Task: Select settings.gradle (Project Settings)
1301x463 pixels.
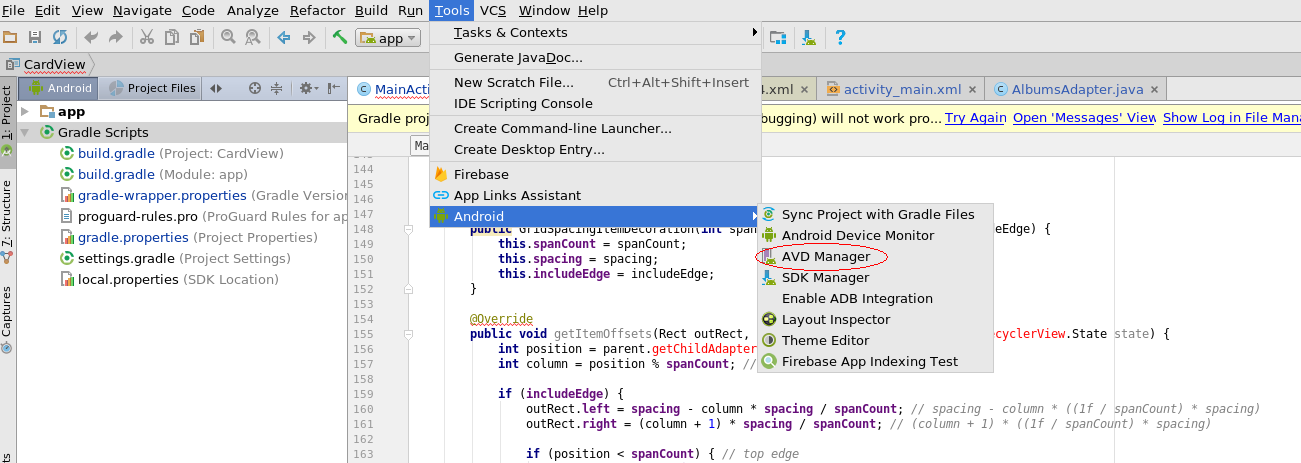Action: pos(177,258)
